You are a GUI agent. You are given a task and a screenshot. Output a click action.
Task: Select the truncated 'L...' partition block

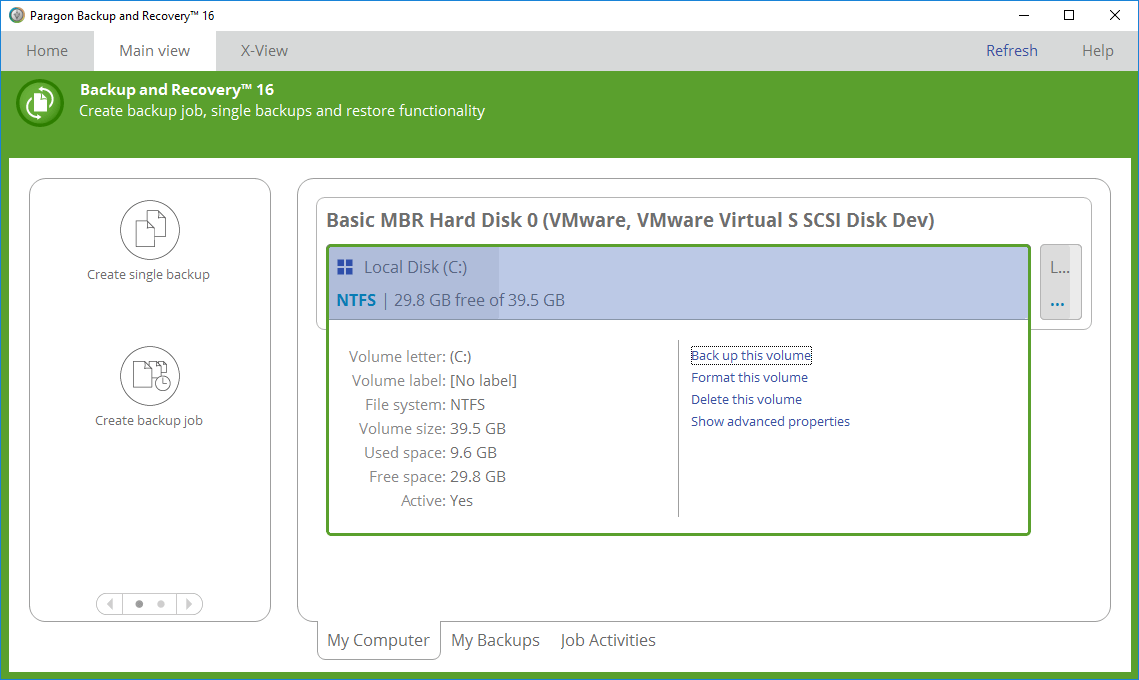pos(1061,282)
